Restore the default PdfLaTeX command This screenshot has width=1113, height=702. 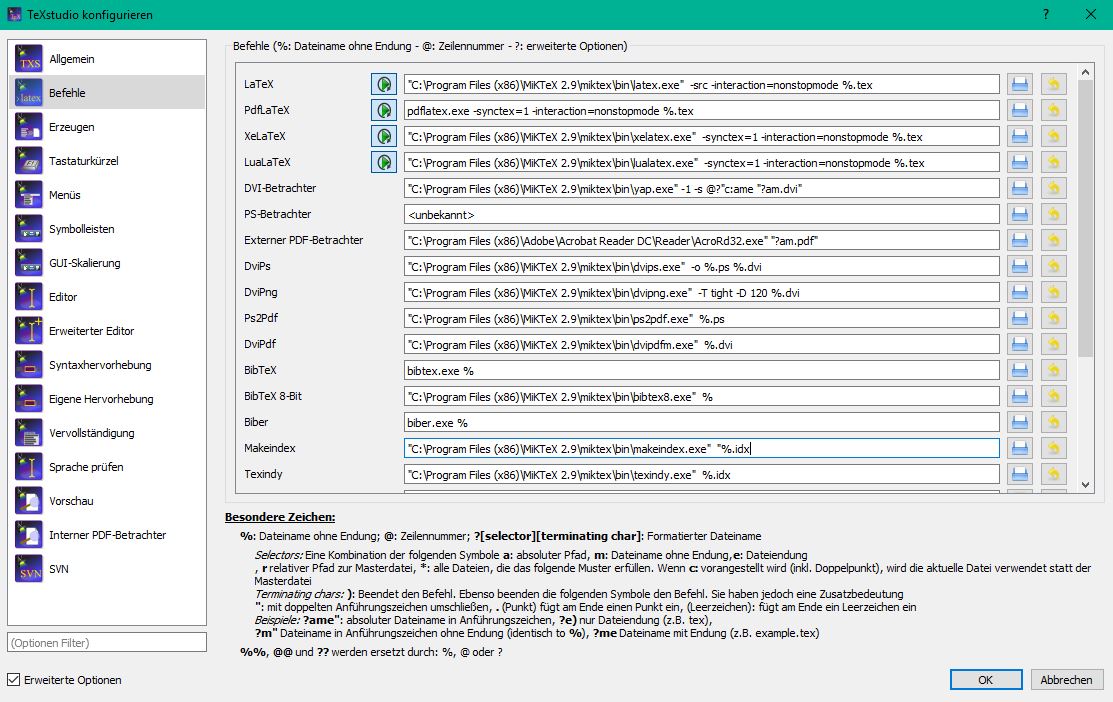point(1054,110)
